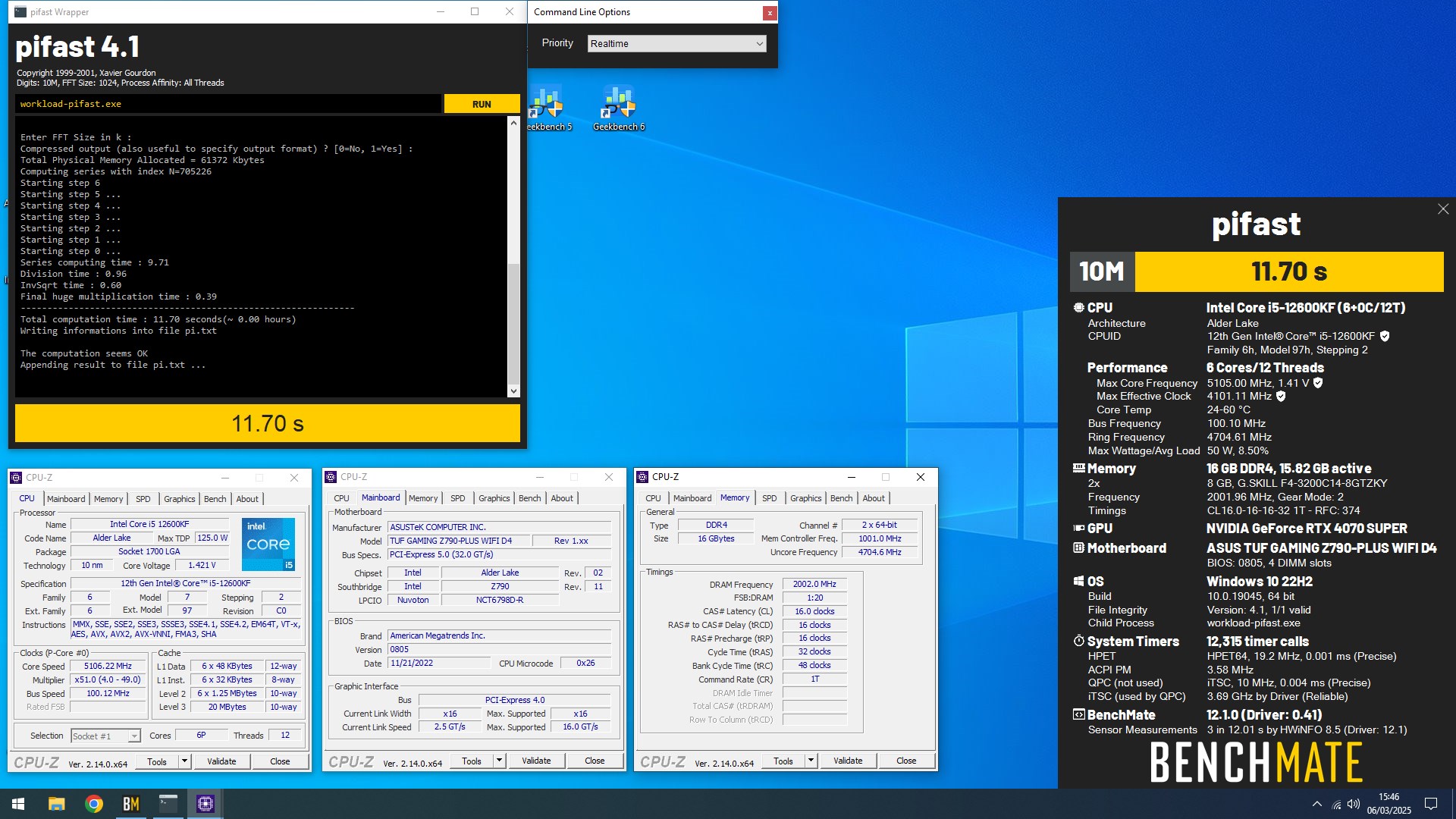The image size is (1456, 819).
Task: Open SPD tab in CPU-Z Mainboard window
Action: tap(458, 498)
